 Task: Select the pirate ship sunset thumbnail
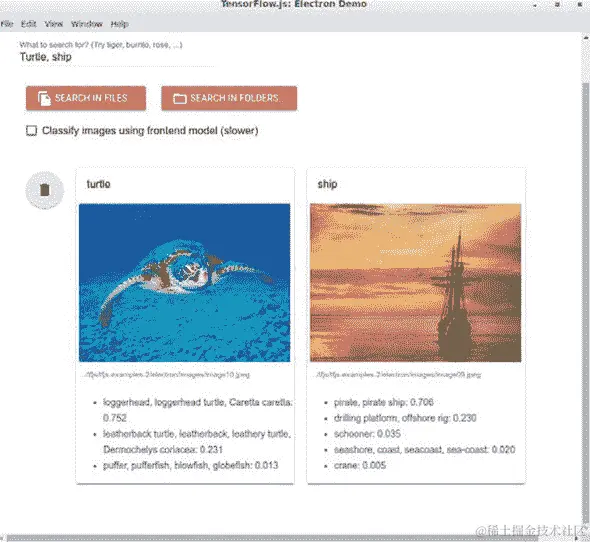[x=415, y=283]
